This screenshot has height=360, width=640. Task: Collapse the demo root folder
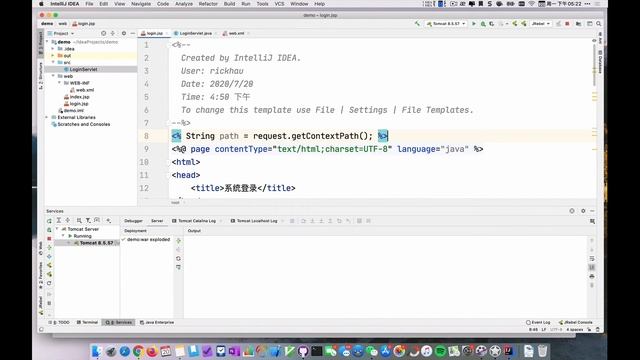point(47,42)
